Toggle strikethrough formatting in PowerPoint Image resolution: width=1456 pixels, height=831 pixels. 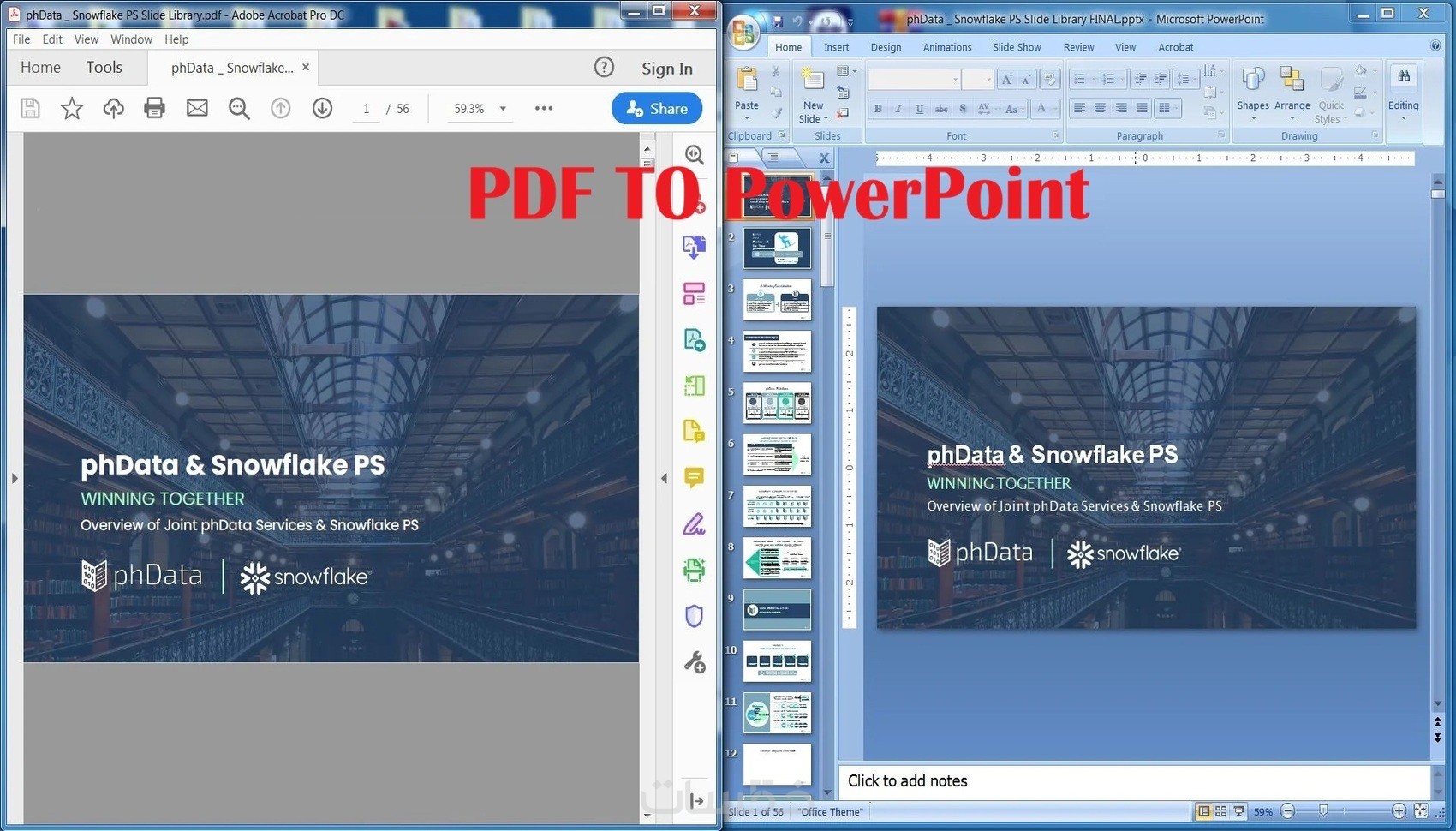point(941,109)
